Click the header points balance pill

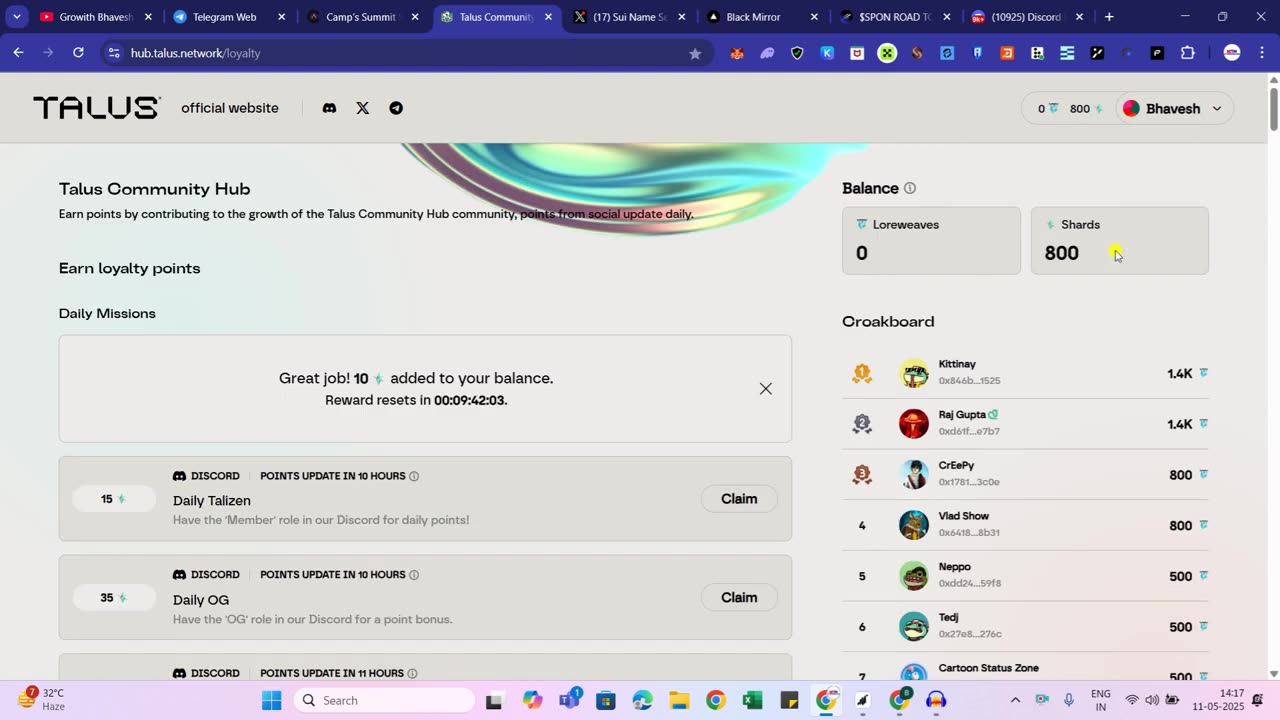[x=1069, y=109]
